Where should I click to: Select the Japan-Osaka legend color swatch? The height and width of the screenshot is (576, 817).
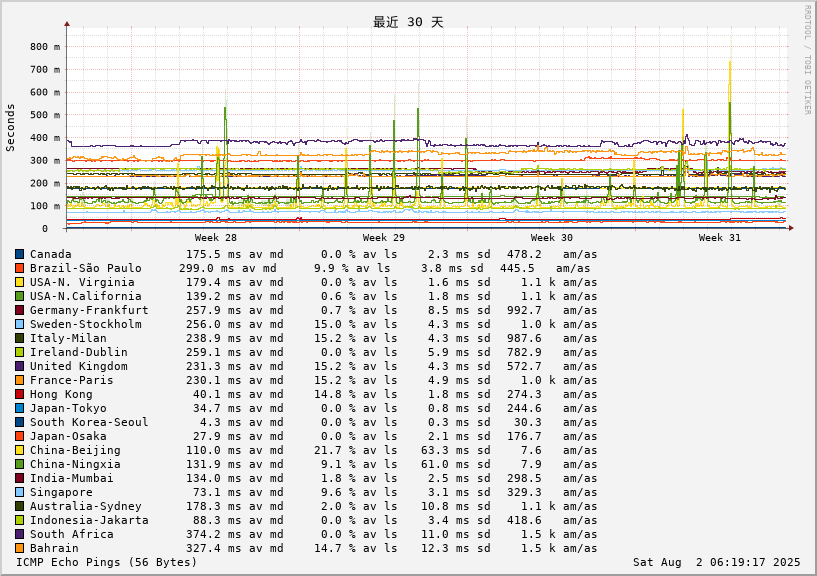point(19,436)
